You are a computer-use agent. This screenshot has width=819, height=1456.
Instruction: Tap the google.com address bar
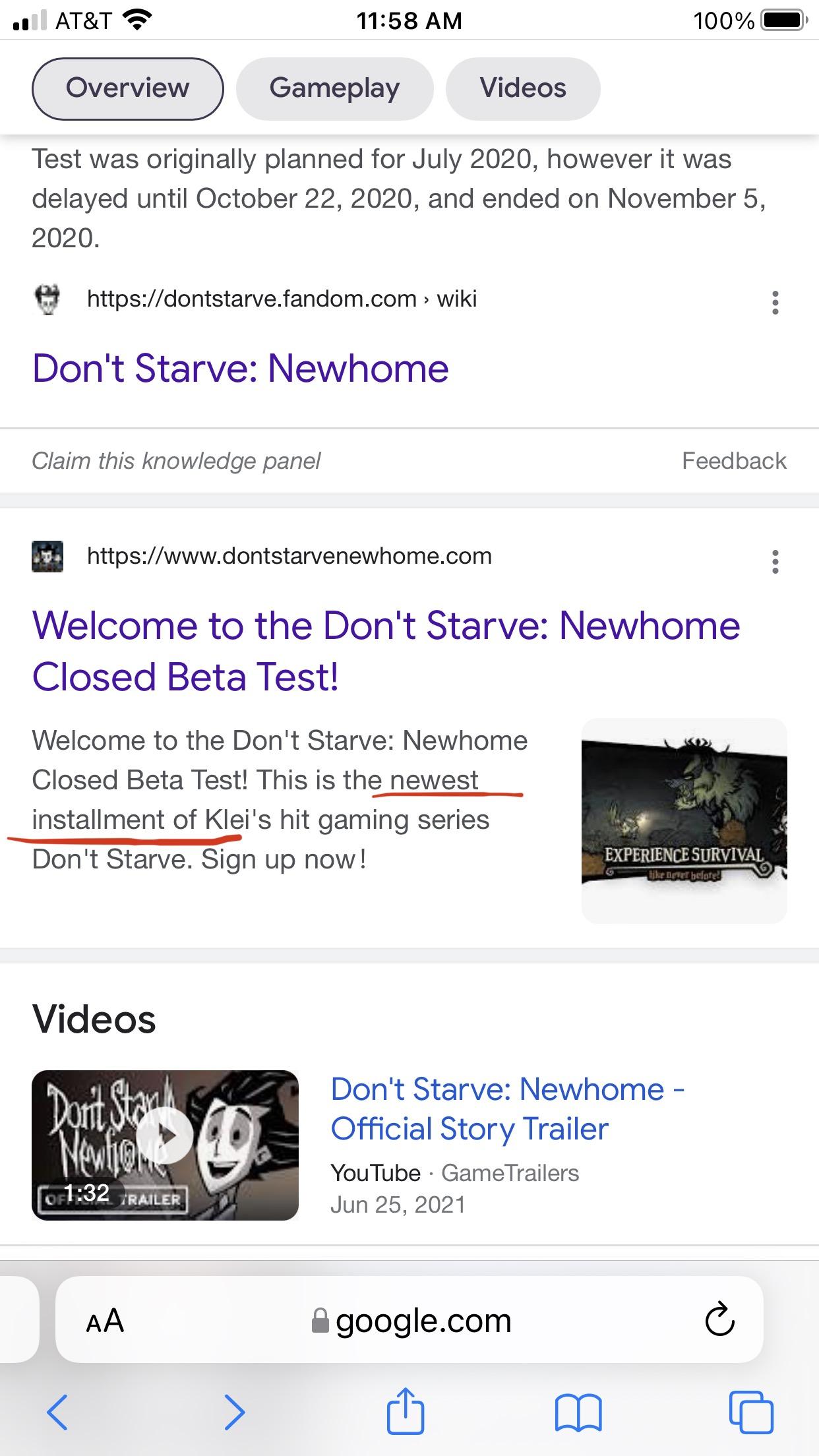pyautogui.click(x=410, y=1320)
